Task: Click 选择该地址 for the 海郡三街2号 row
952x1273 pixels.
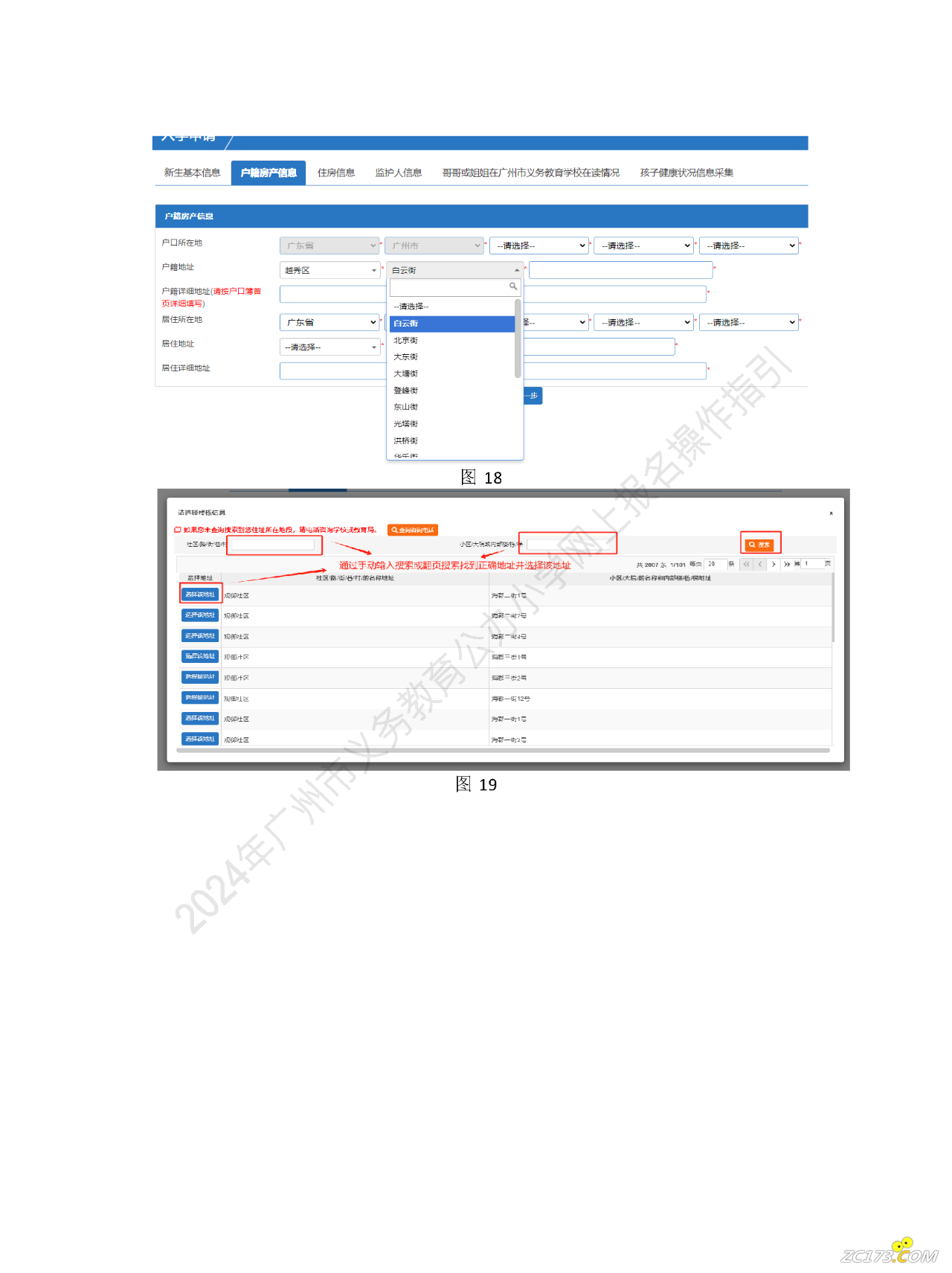Action: point(200,677)
